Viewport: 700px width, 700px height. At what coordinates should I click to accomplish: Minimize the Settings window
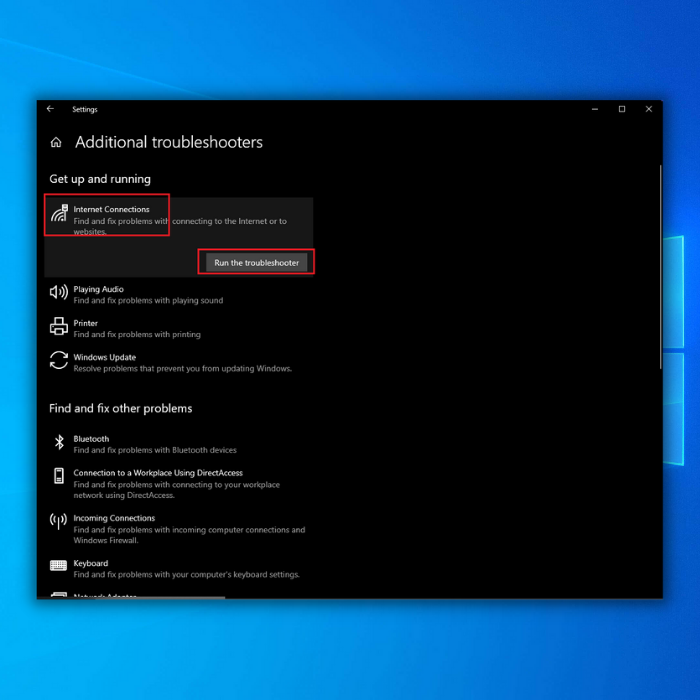tap(595, 109)
